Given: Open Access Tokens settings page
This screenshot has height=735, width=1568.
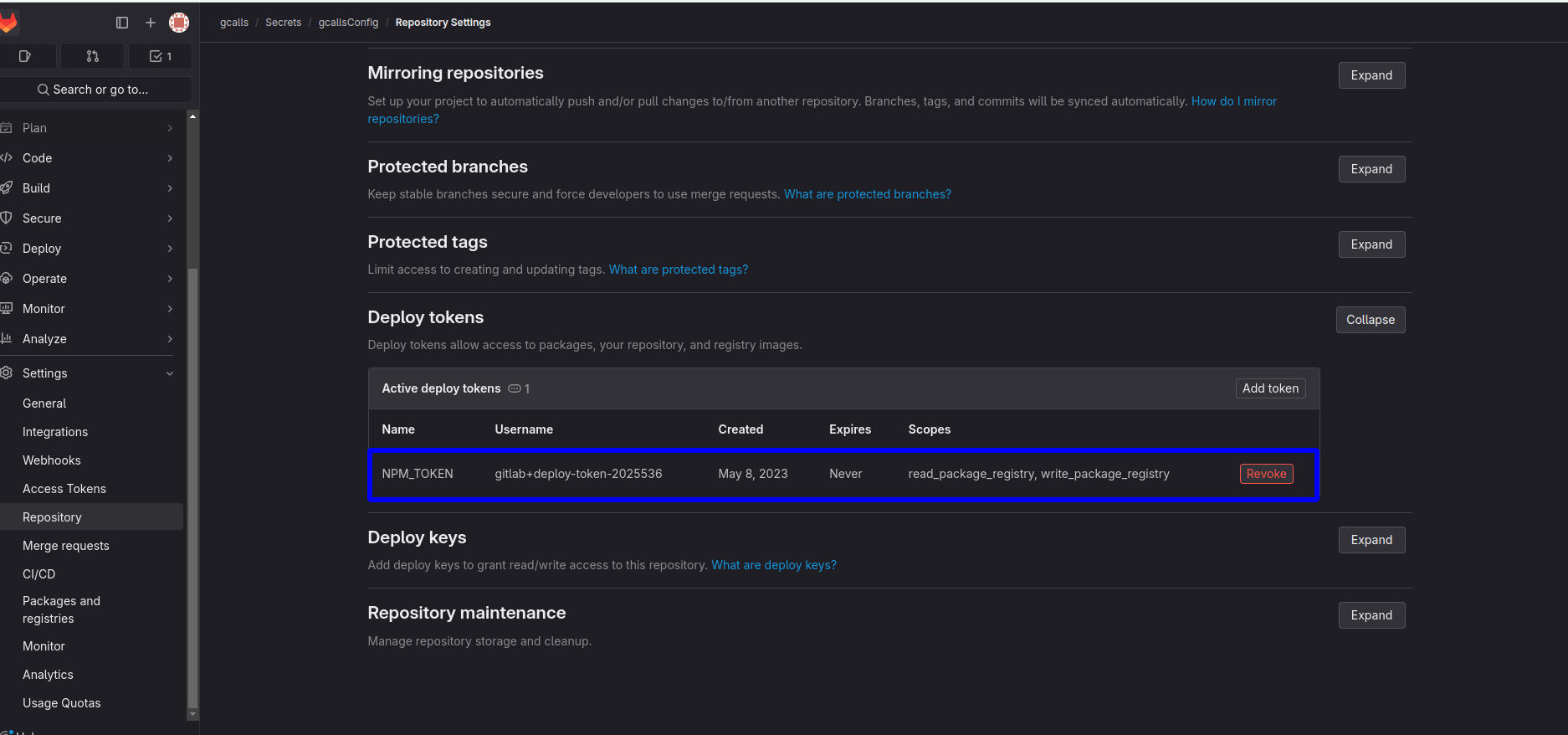Looking at the screenshot, I should [x=64, y=489].
